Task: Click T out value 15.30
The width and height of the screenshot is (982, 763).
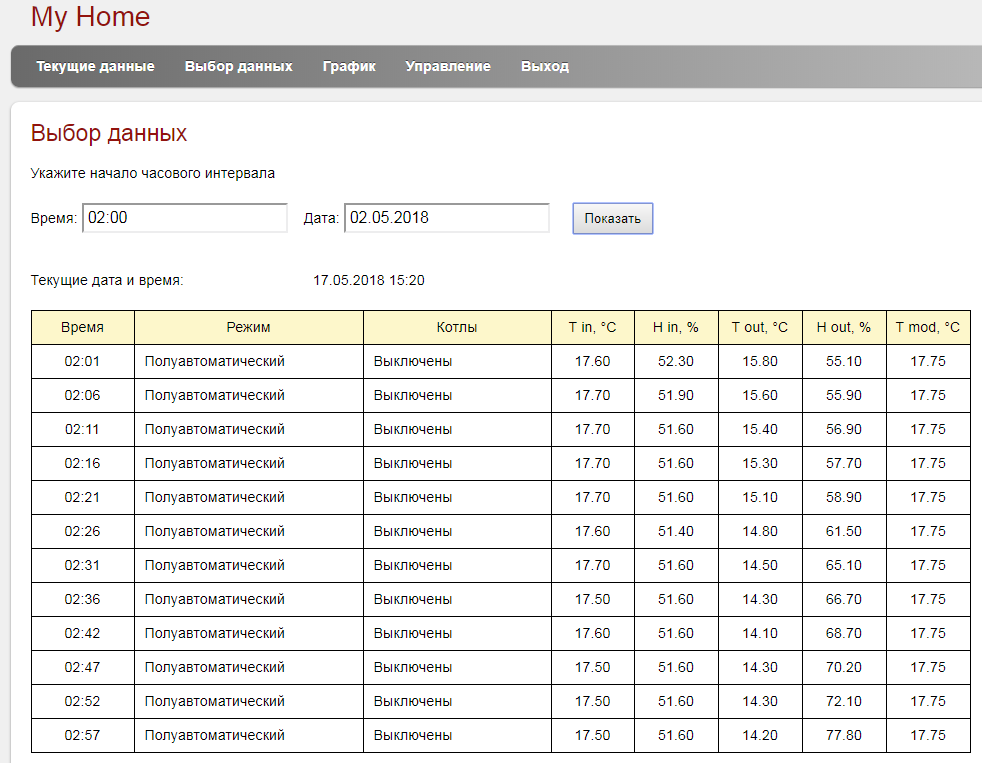Action: pos(760,464)
